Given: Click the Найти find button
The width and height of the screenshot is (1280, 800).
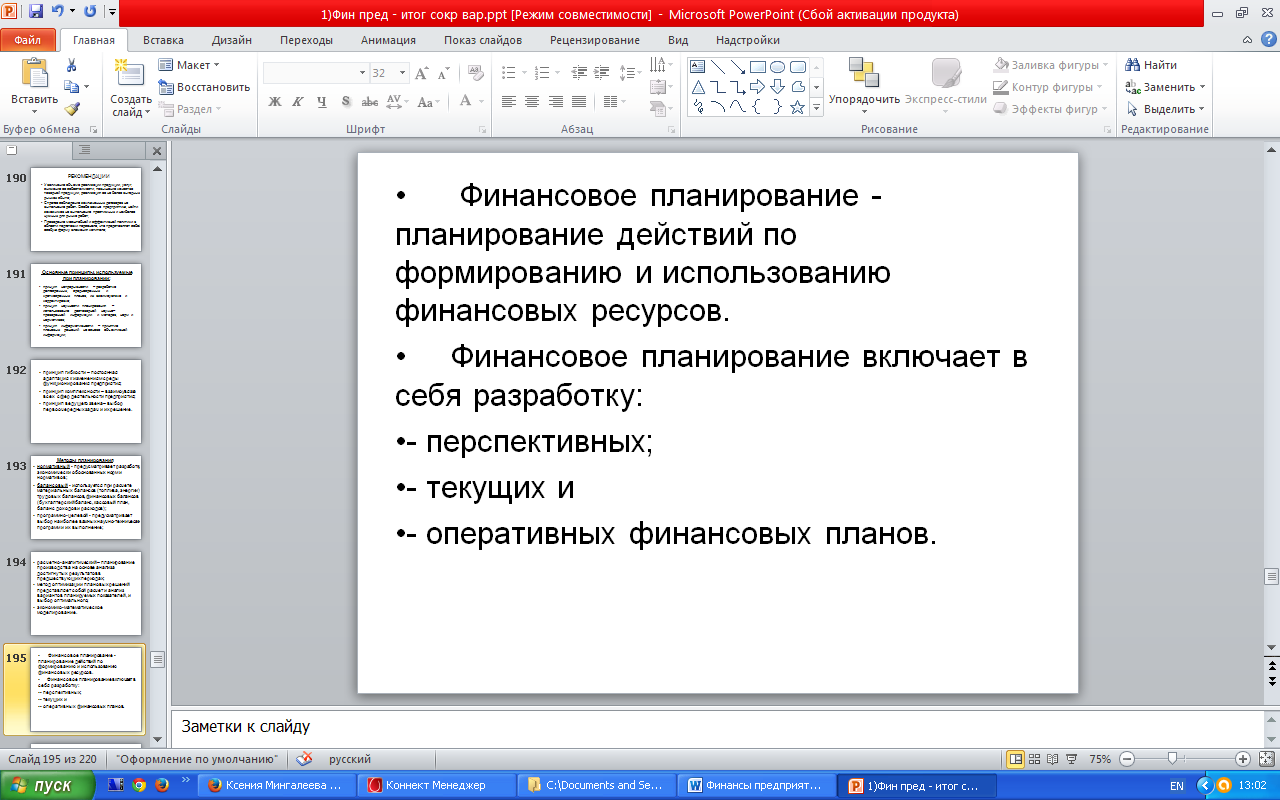Looking at the screenshot, I should (1151, 65).
